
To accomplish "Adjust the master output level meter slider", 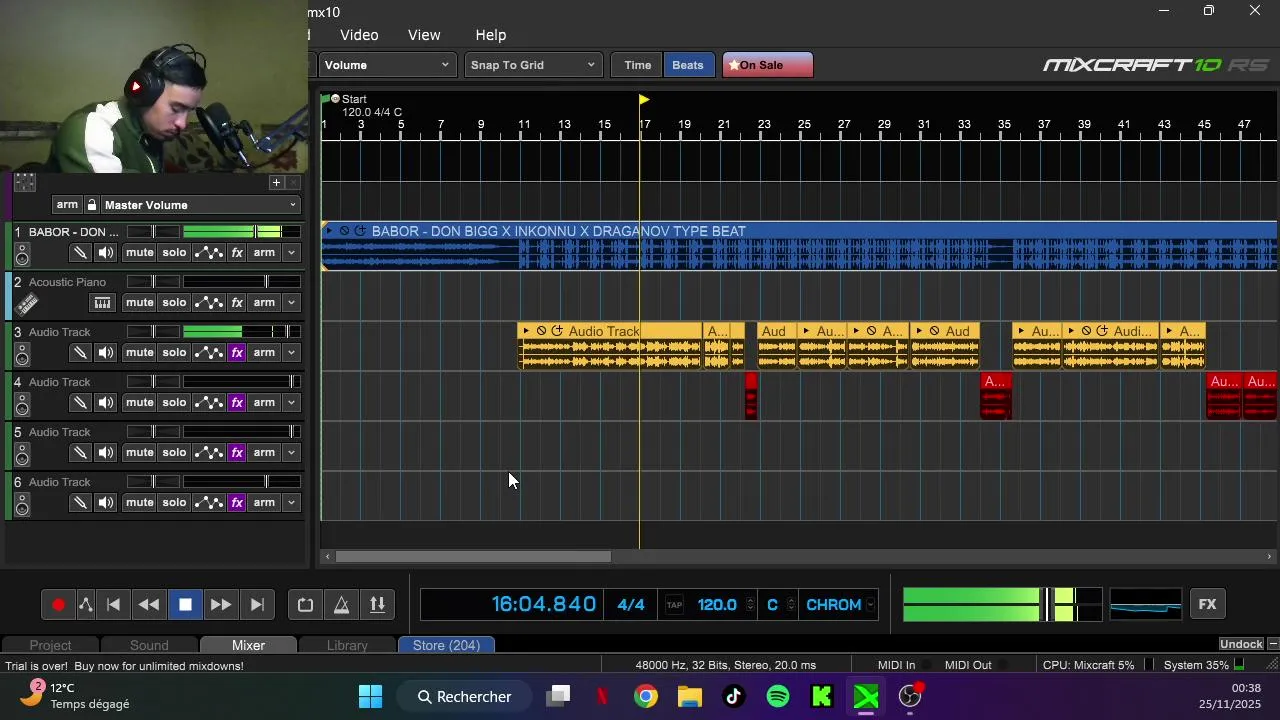I will 1002,604.
